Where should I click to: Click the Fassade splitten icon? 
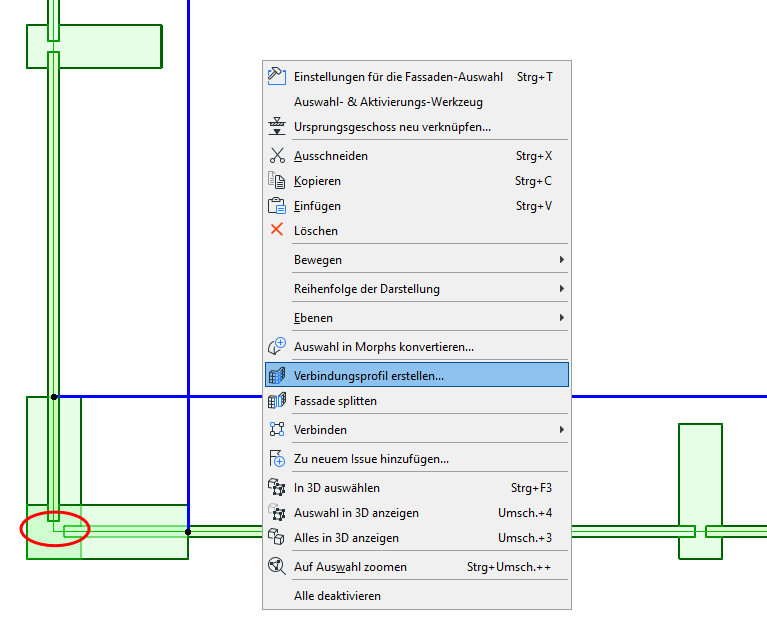[277, 401]
